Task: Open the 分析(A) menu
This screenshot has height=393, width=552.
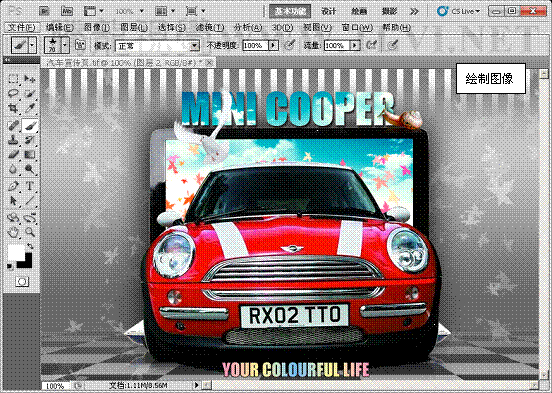Action: [x=248, y=28]
